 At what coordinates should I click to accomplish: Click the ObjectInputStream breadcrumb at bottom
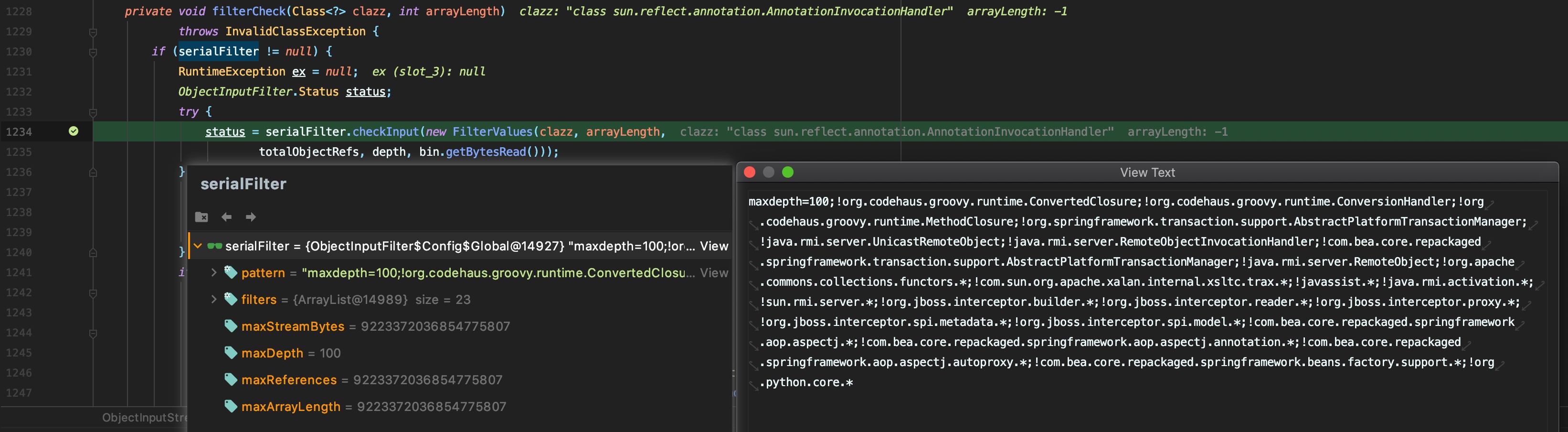click(144, 417)
